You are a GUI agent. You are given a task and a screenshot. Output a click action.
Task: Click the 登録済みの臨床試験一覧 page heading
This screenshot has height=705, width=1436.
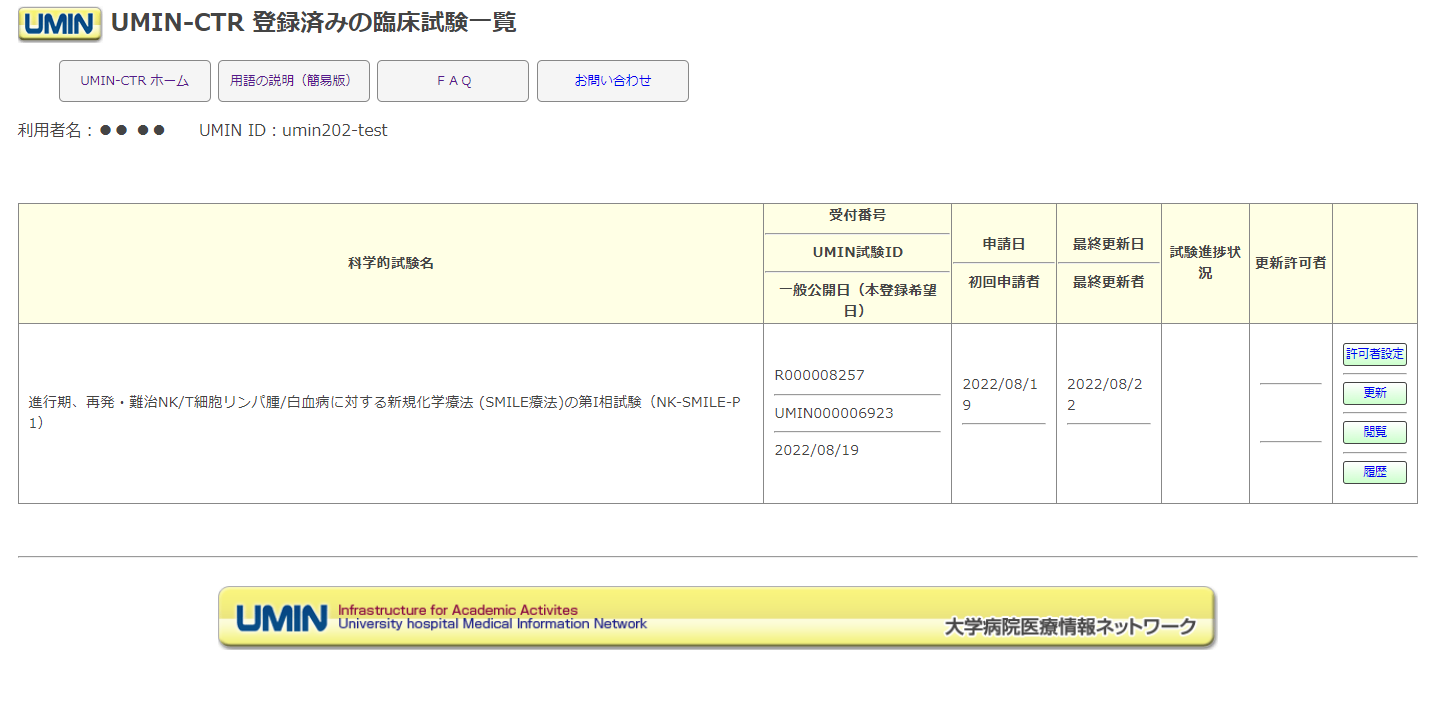click(x=384, y=23)
